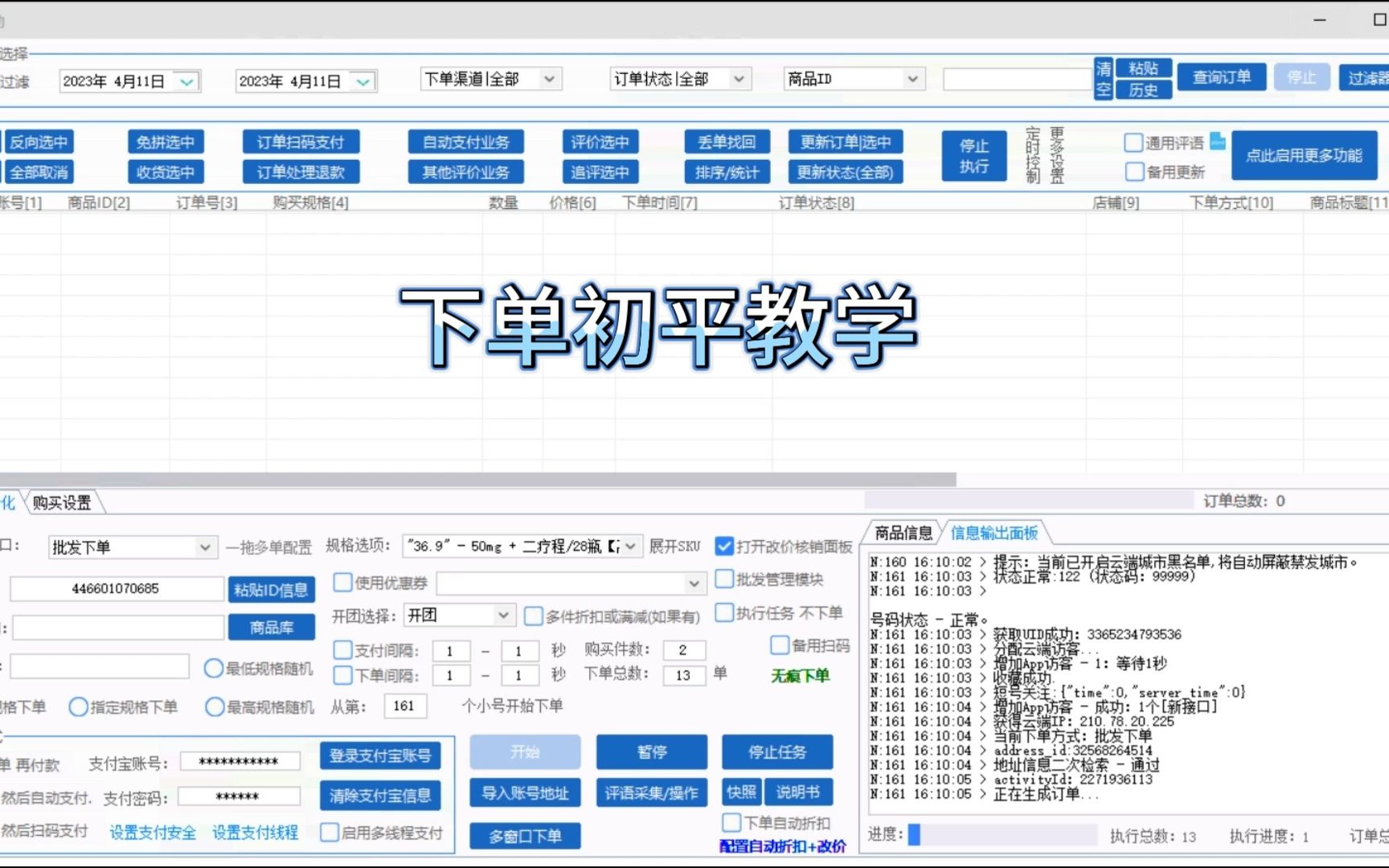
Task: Open the 开团选择 dropdown
Action: pos(503,616)
